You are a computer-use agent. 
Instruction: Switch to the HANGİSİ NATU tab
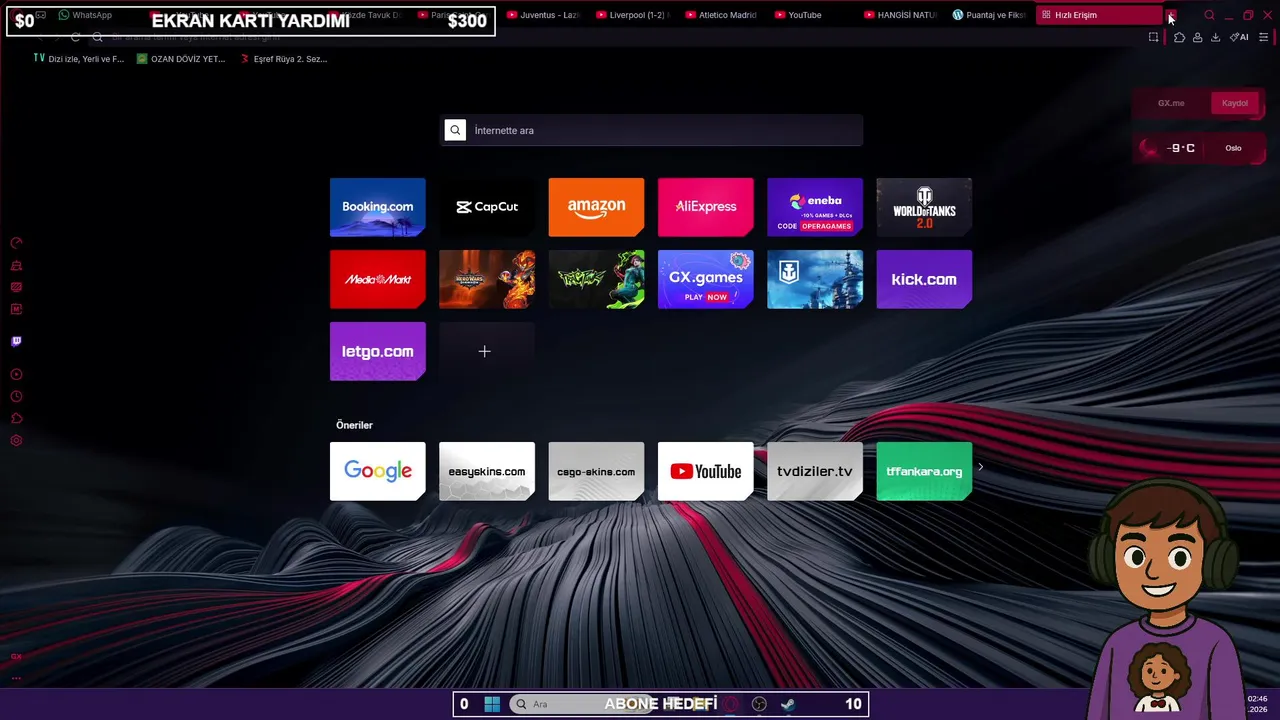pyautogui.click(x=900, y=15)
